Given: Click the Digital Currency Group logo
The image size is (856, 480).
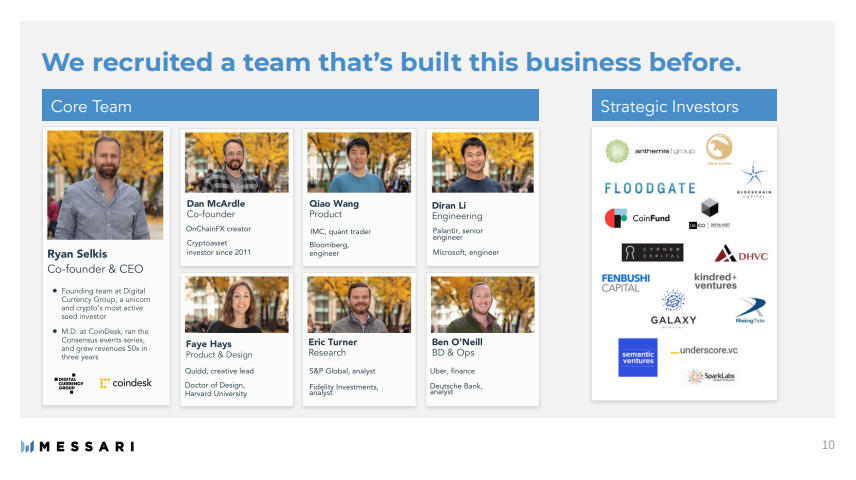Looking at the screenshot, I should (x=69, y=383).
